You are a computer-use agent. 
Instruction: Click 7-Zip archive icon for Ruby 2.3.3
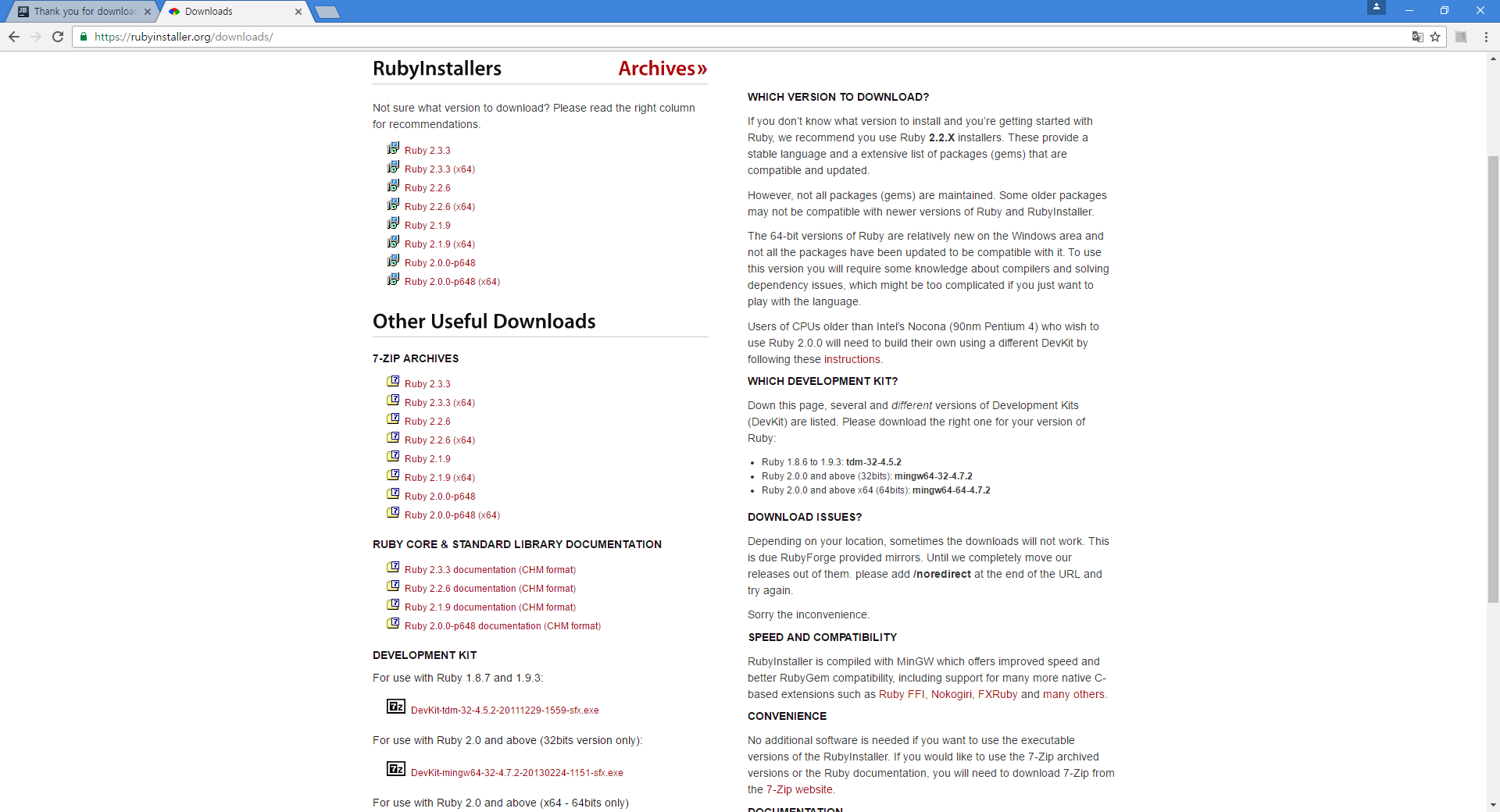(393, 381)
